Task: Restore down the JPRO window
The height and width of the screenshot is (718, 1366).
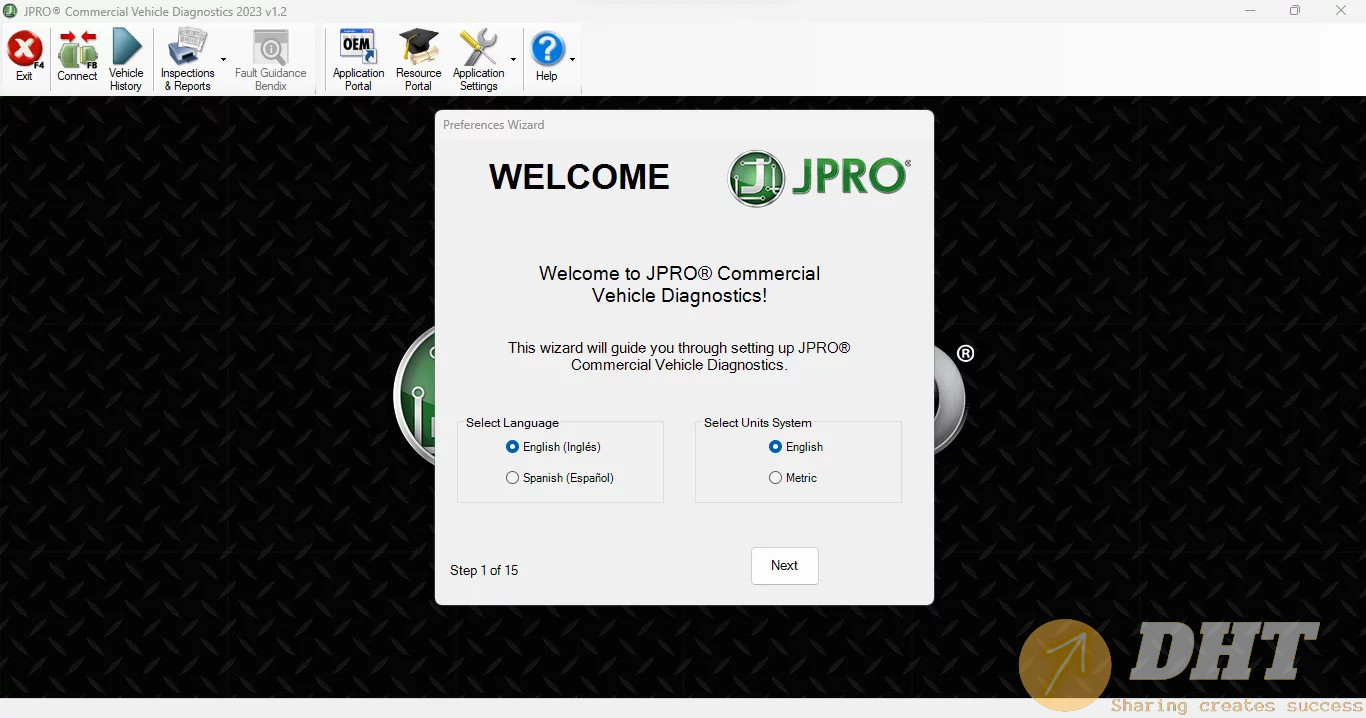Action: coord(1295,11)
